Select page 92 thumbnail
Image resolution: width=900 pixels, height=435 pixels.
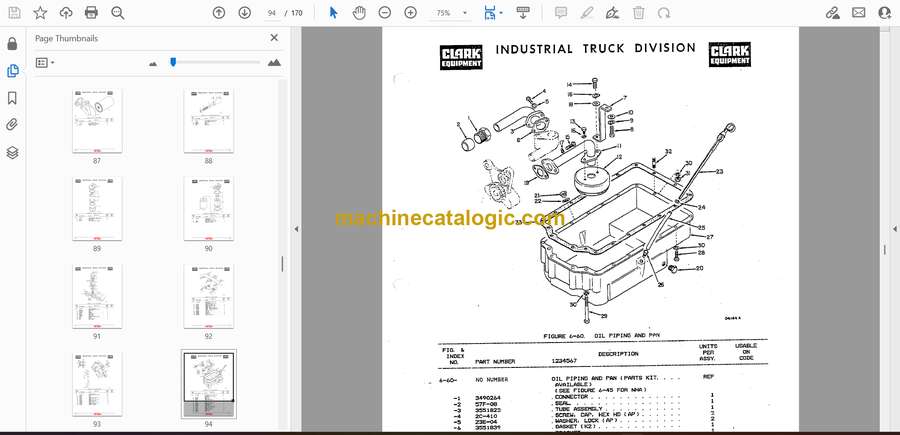coord(209,297)
